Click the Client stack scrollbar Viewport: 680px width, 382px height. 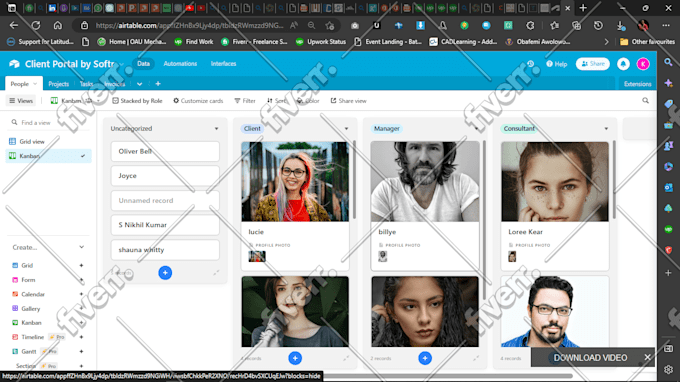pyautogui.click(x=354, y=179)
